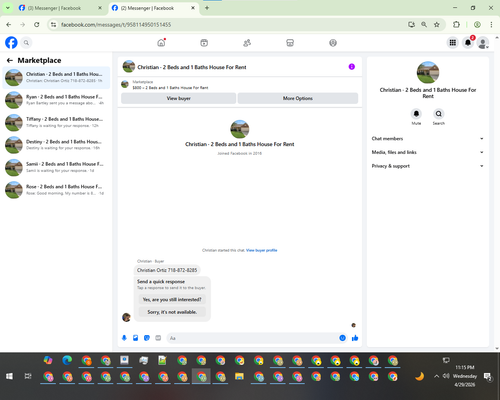The image size is (500, 400).
Task: Open the Rose conversation in the list
Action: point(56,190)
